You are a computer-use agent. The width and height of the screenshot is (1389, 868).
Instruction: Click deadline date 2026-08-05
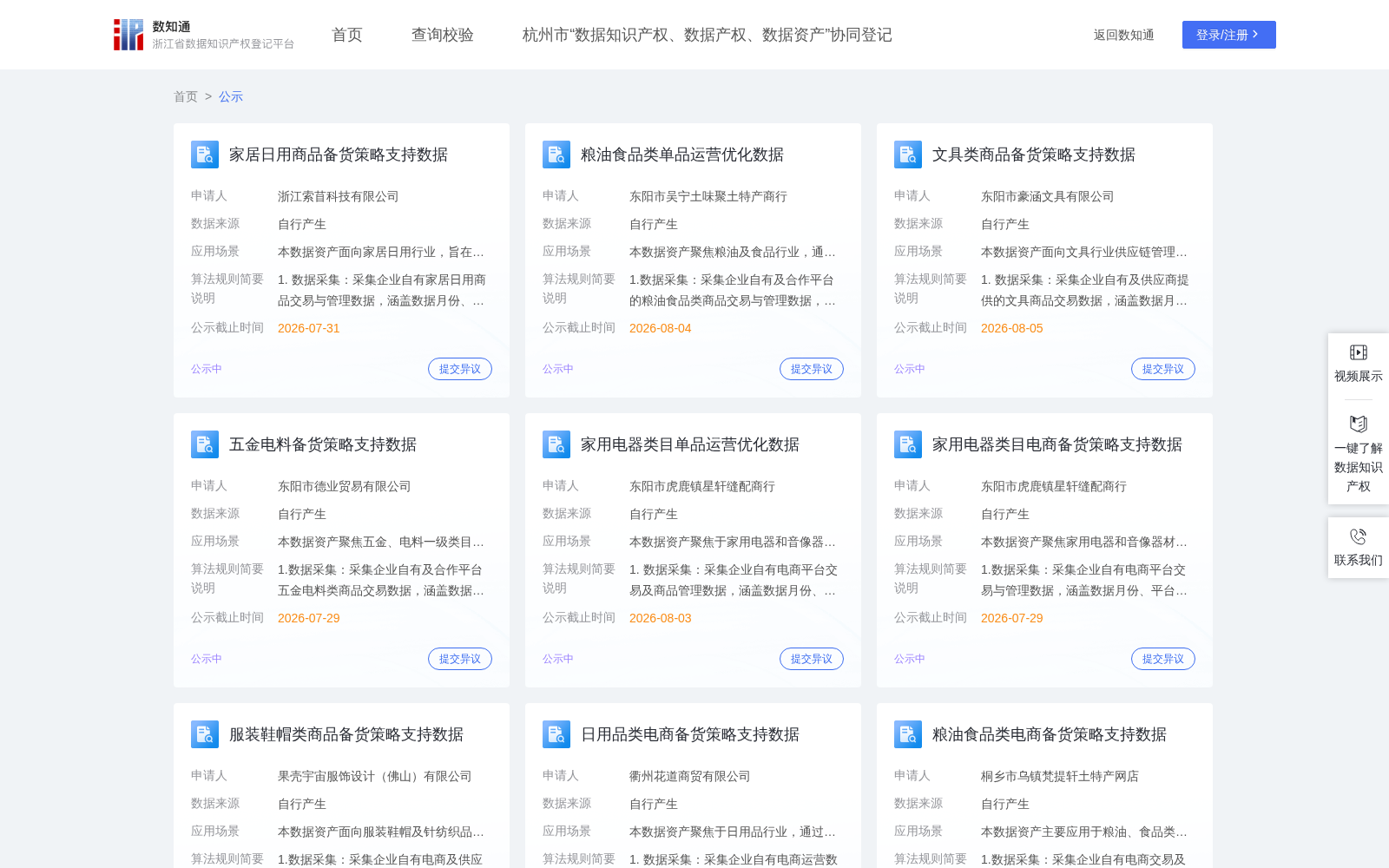(1012, 328)
